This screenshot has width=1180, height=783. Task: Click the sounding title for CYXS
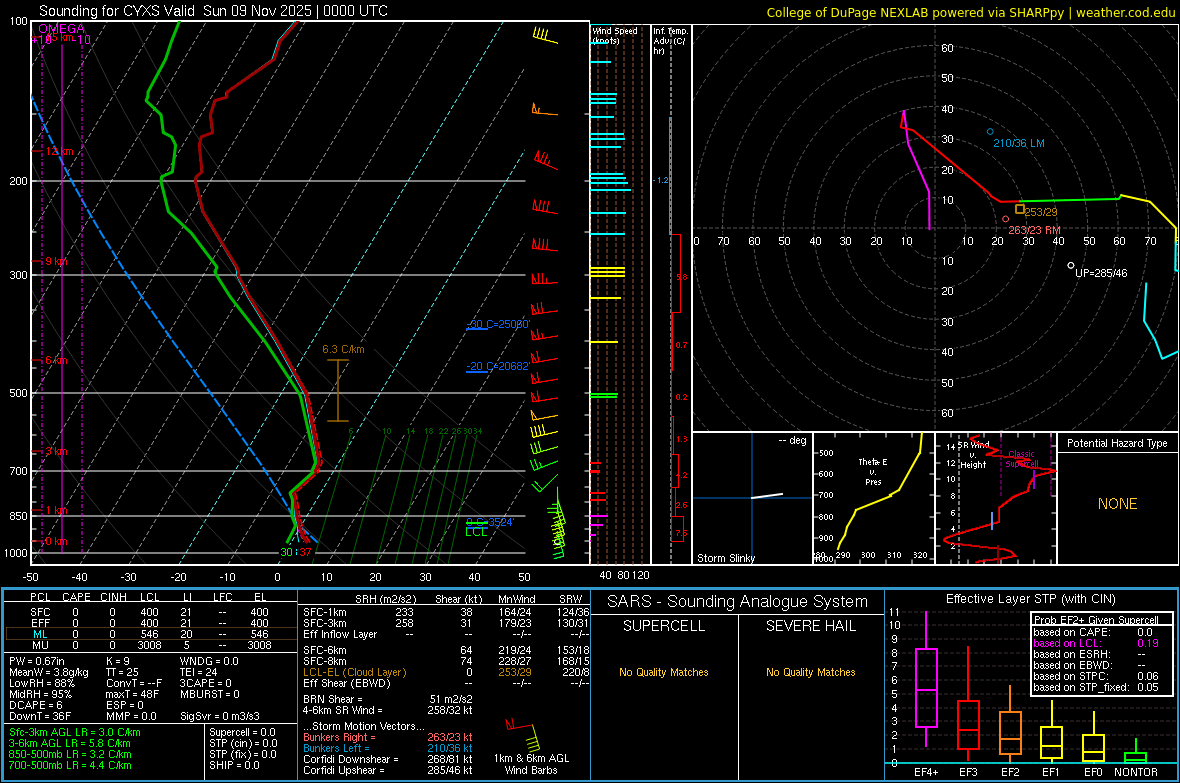(x=214, y=11)
